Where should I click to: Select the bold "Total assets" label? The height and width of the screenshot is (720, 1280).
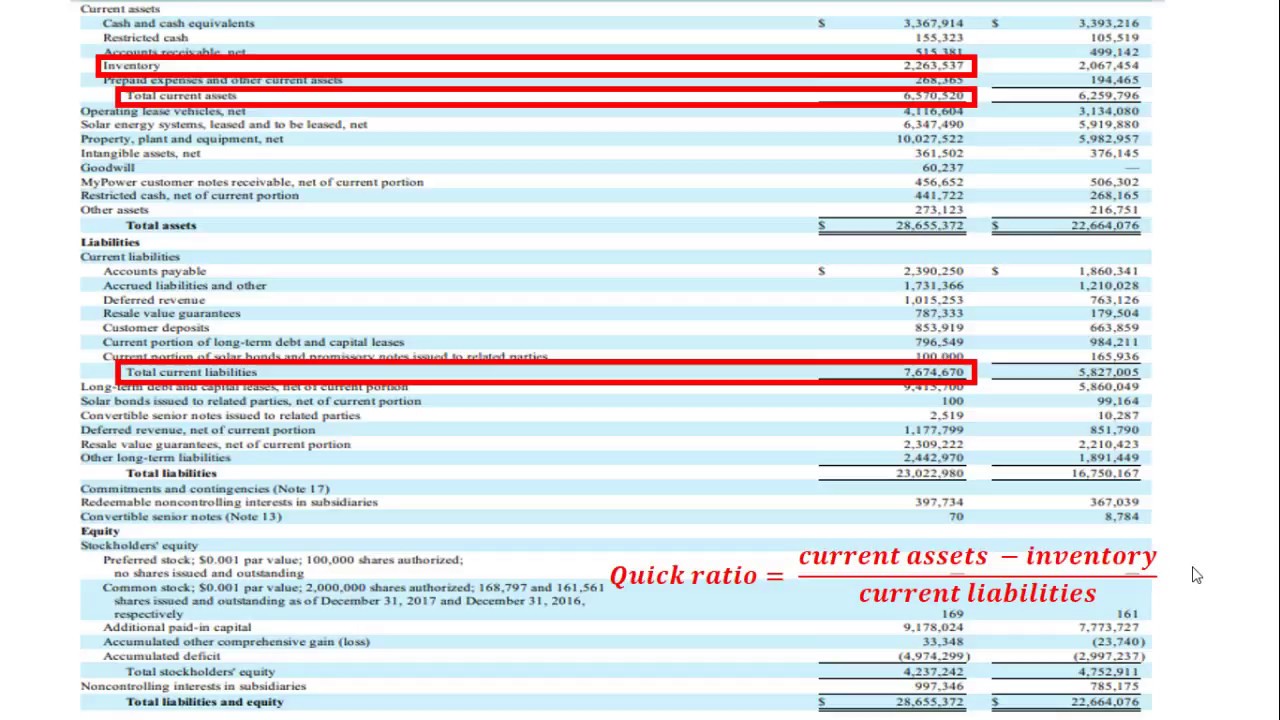[161, 226]
